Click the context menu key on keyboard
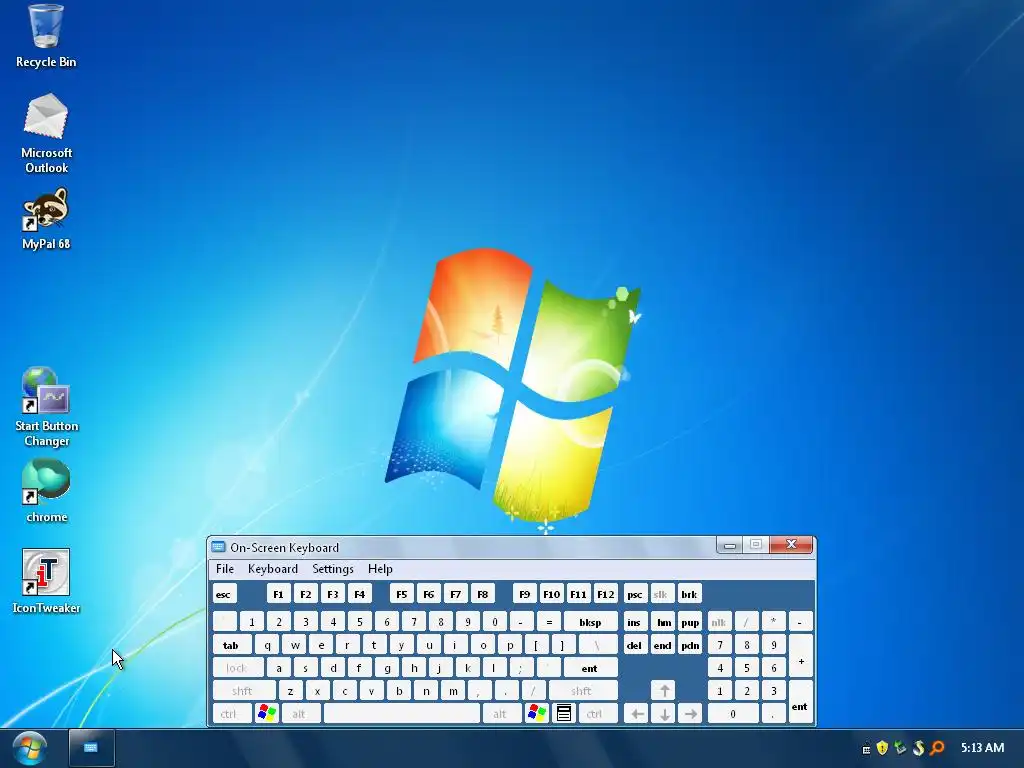Screen dimensions: 1024x768 point(564,713)
